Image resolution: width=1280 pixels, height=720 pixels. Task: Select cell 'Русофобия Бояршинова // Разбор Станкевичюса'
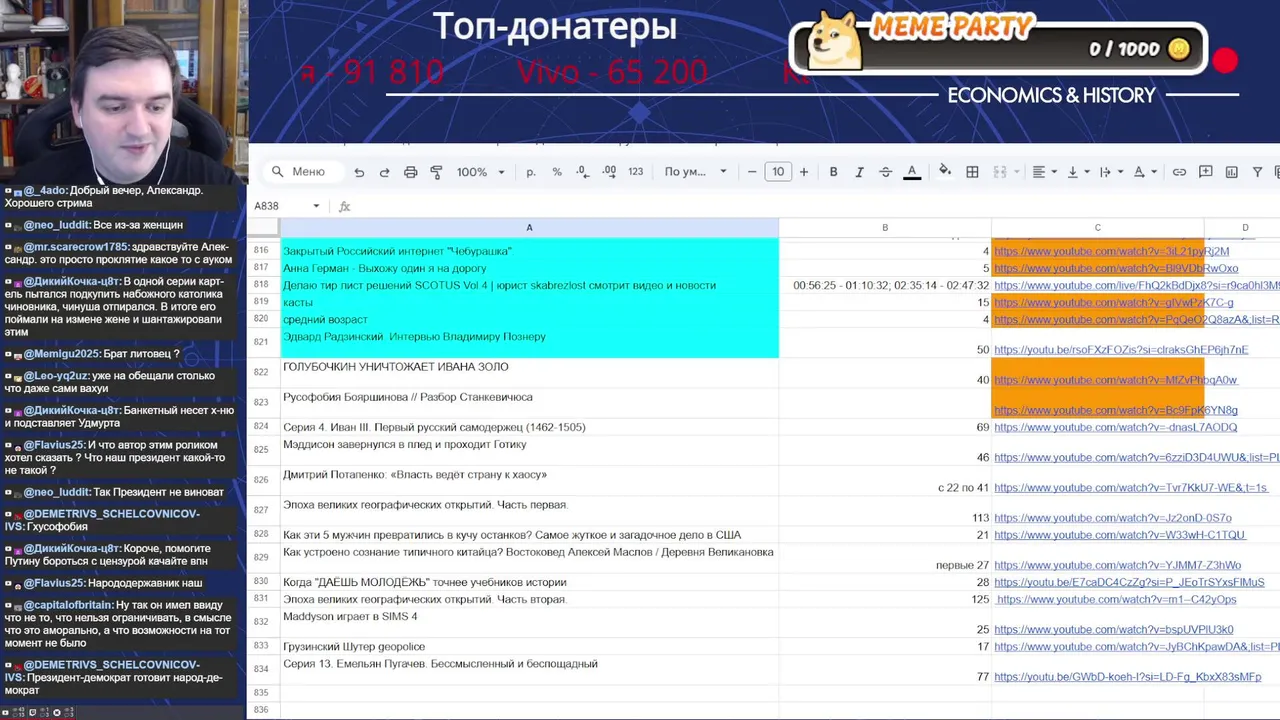click(529, 404)
